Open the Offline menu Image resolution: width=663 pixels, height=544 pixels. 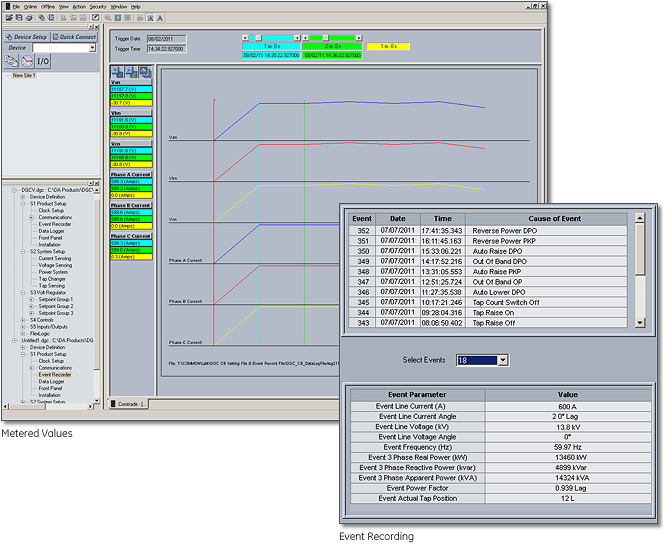(47, 6)
